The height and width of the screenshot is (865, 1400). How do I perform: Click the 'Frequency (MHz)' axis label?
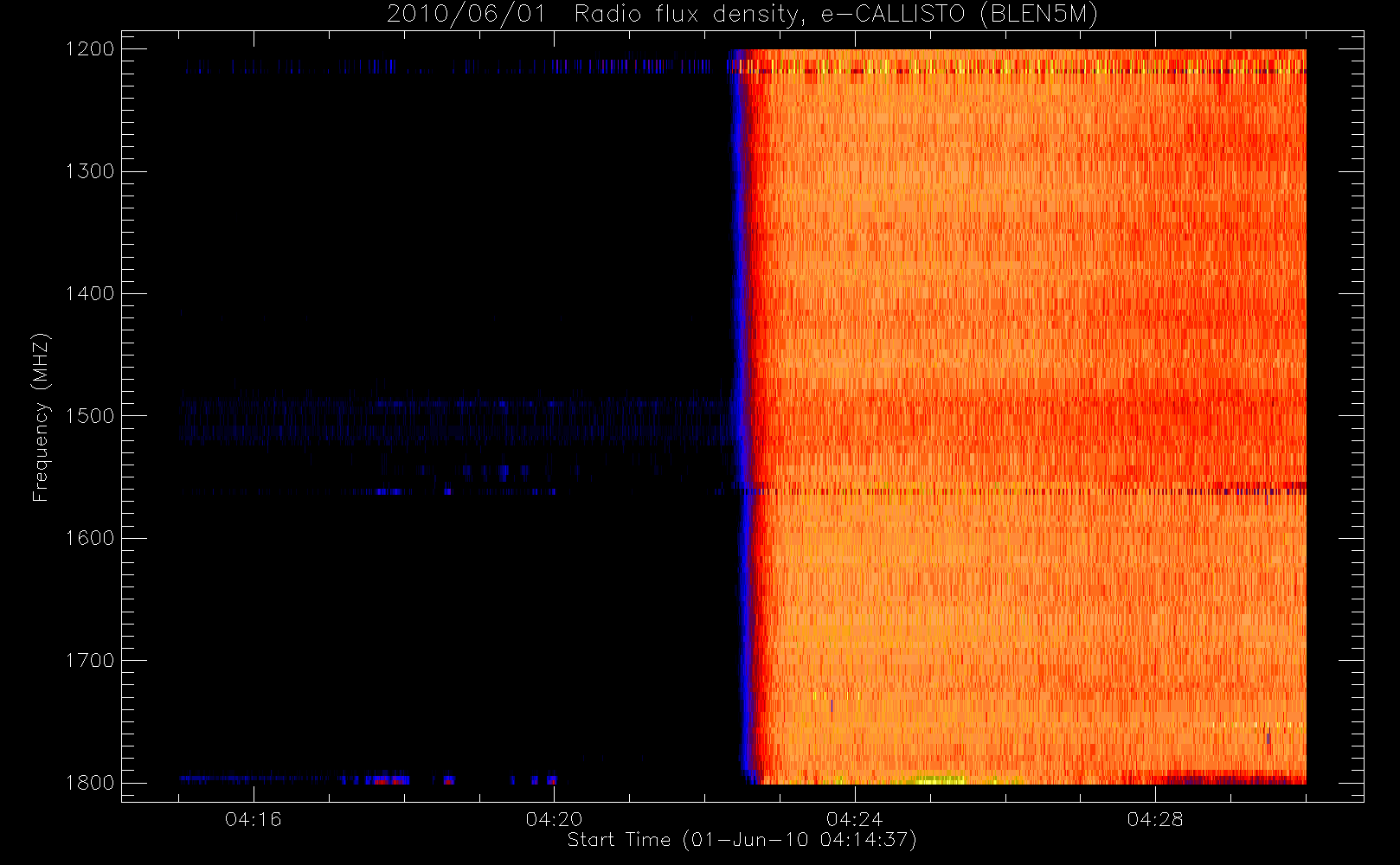coord(40,417)
